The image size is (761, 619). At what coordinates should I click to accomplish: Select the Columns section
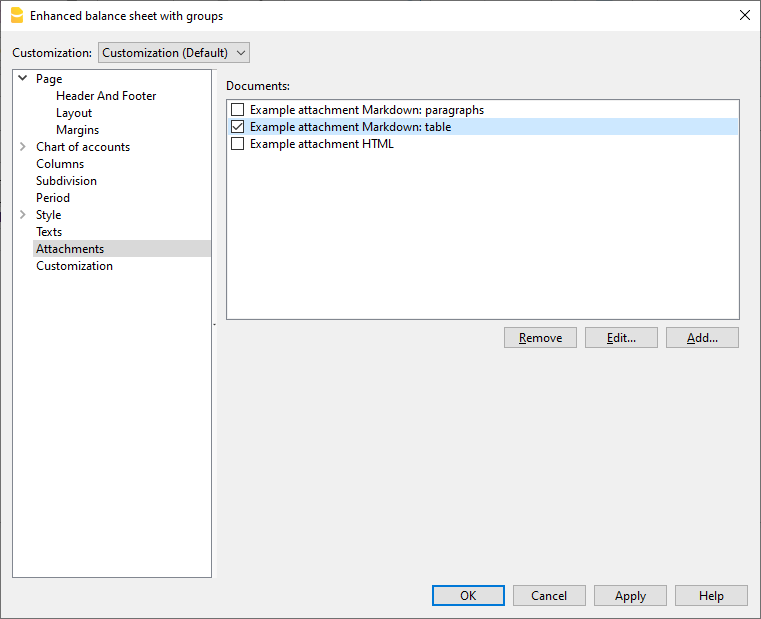(x=60, y=164)
